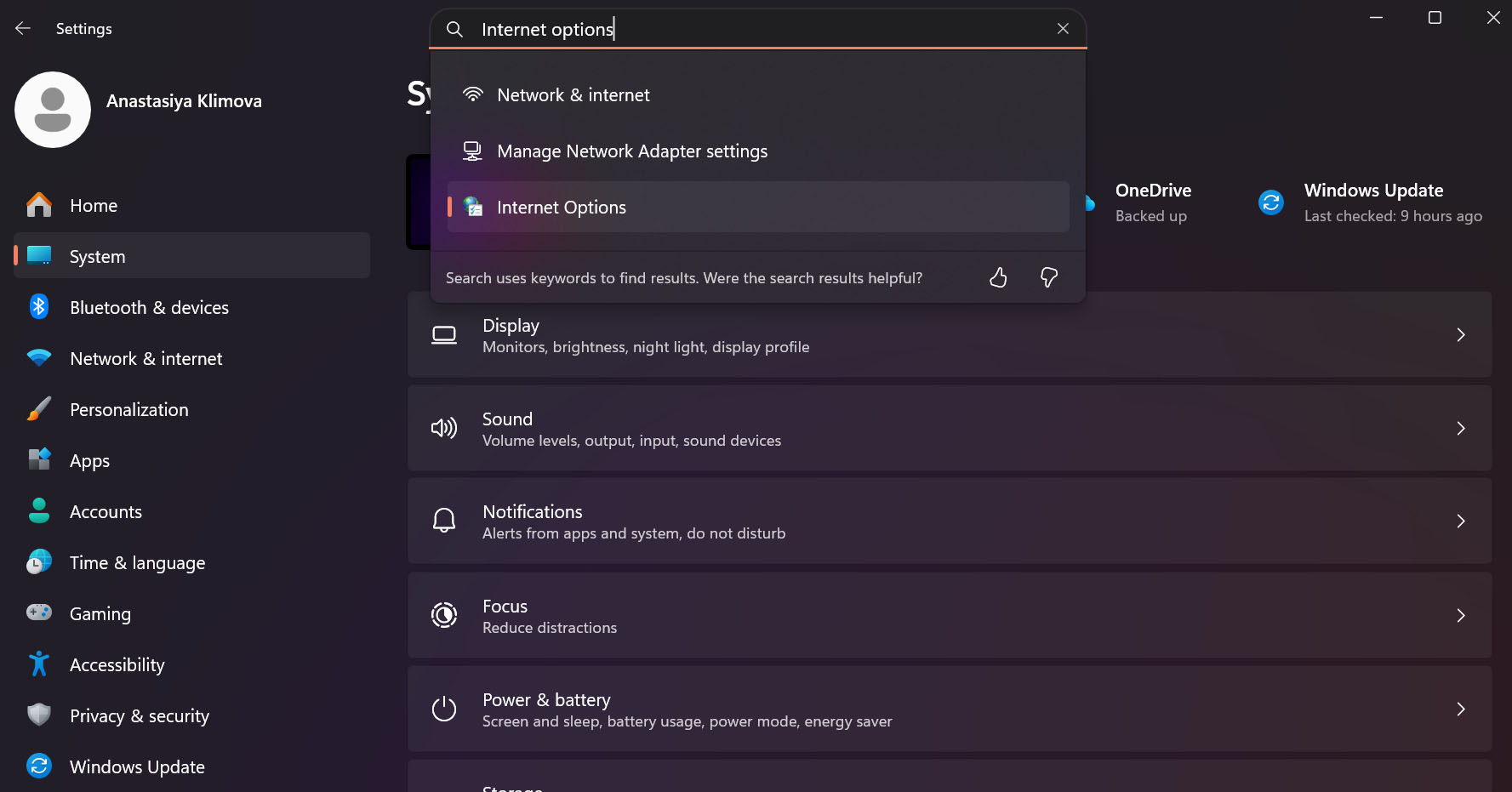Click the Personalization paintbrush icon
Screen dimensions: 1512x792
click(x=39, y=408)
